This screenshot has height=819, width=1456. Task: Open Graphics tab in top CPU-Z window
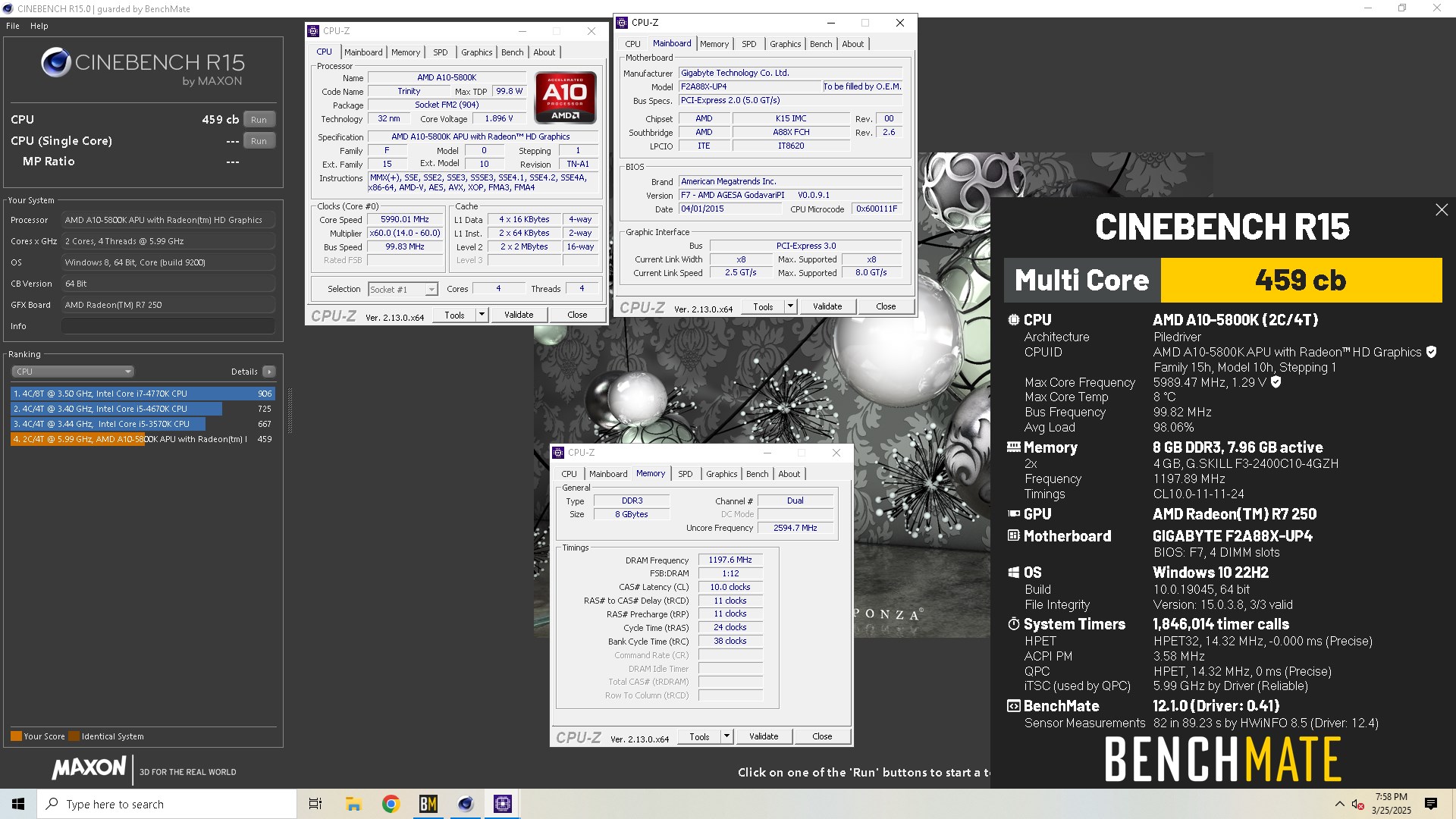pos(786,44)
